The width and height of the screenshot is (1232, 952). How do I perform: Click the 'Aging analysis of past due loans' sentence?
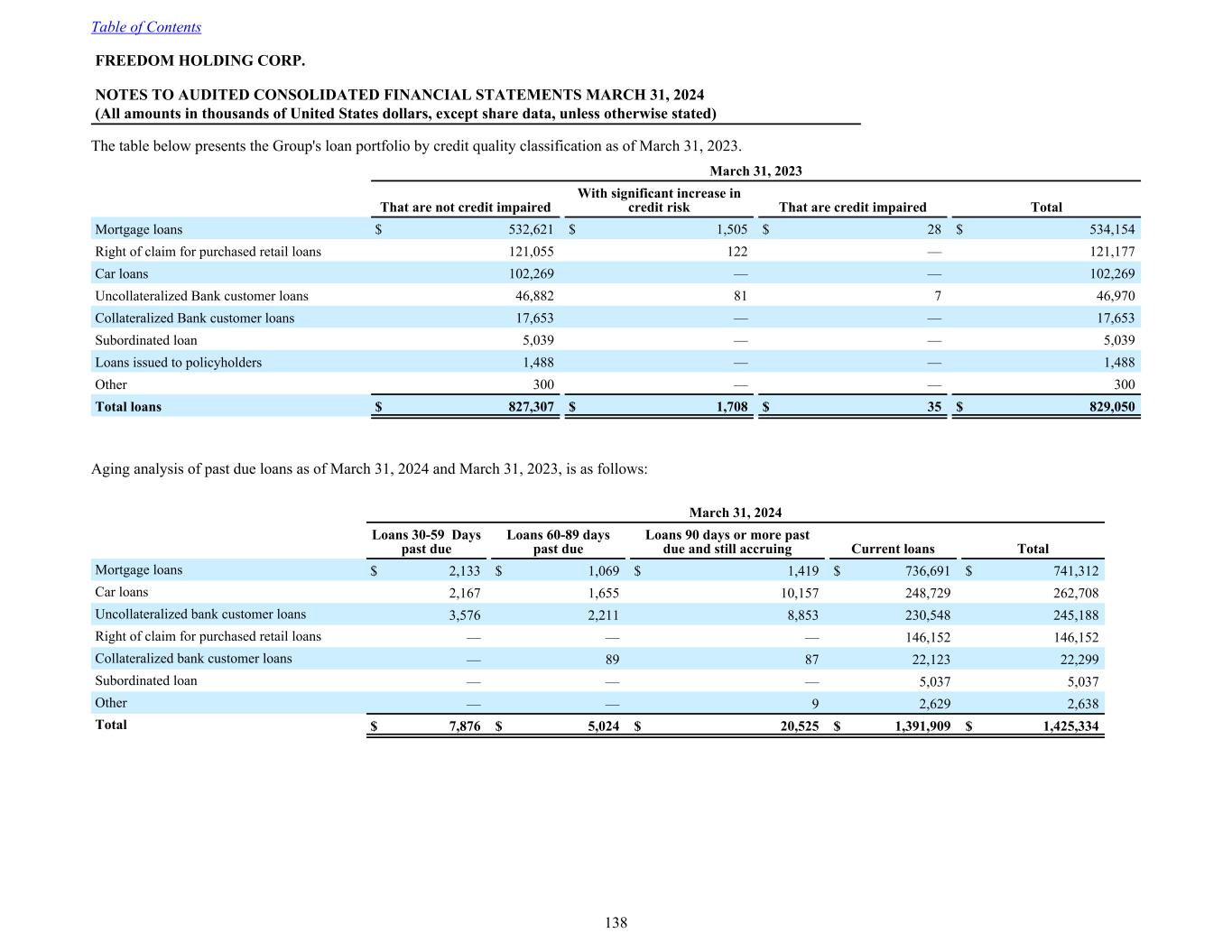pyautogui.click(x=369, y=469)
